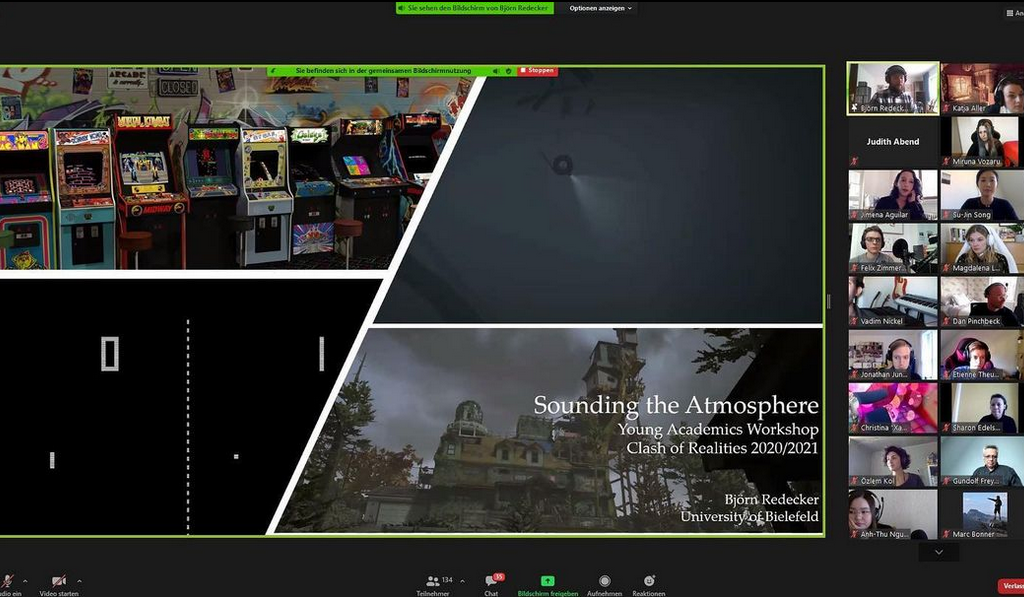
Task: Select Sharon Edels' video thumbnail
Action: (982, 408)
